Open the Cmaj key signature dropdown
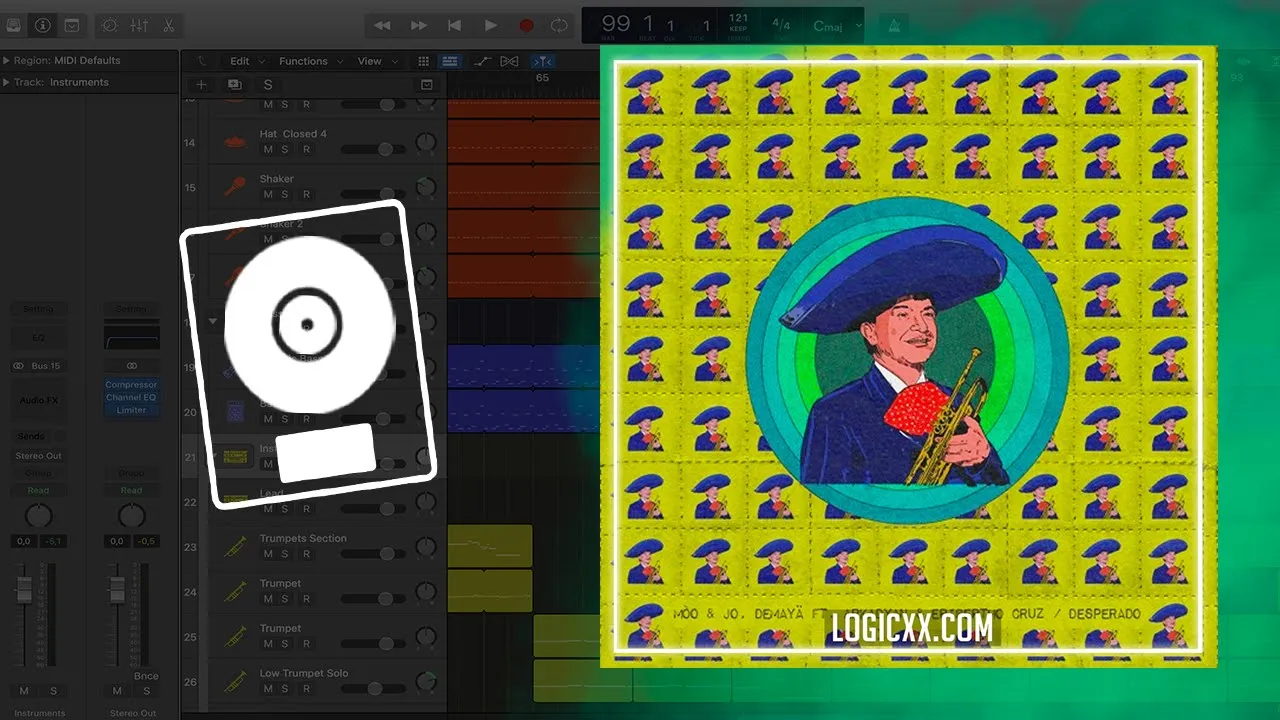 pos(838,26)
